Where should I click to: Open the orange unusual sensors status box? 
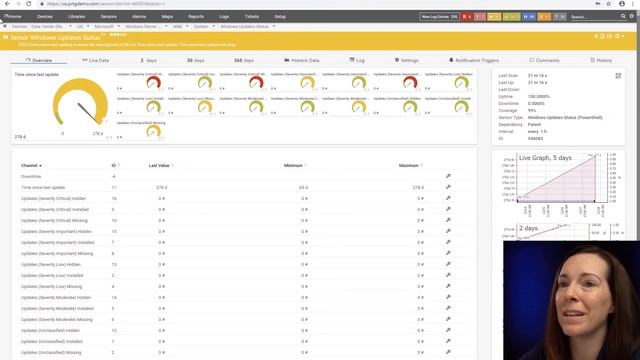[544, 17]
